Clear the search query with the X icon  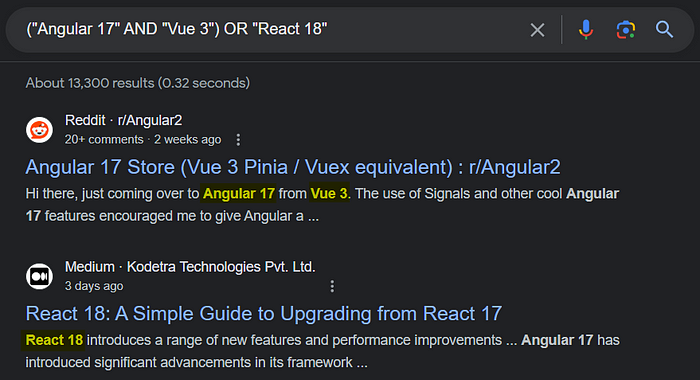(x=537, y=30)
